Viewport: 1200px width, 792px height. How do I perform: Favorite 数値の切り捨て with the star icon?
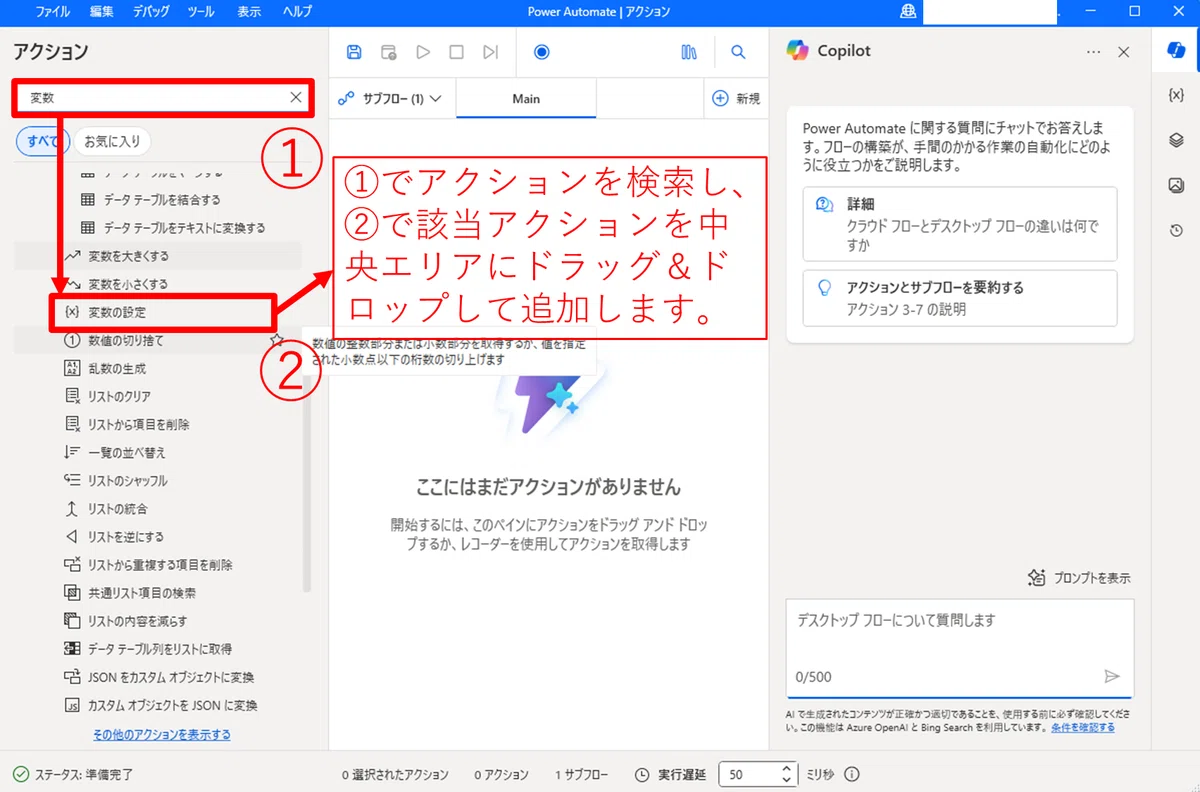pyautogui.click(x=277, y=341)
